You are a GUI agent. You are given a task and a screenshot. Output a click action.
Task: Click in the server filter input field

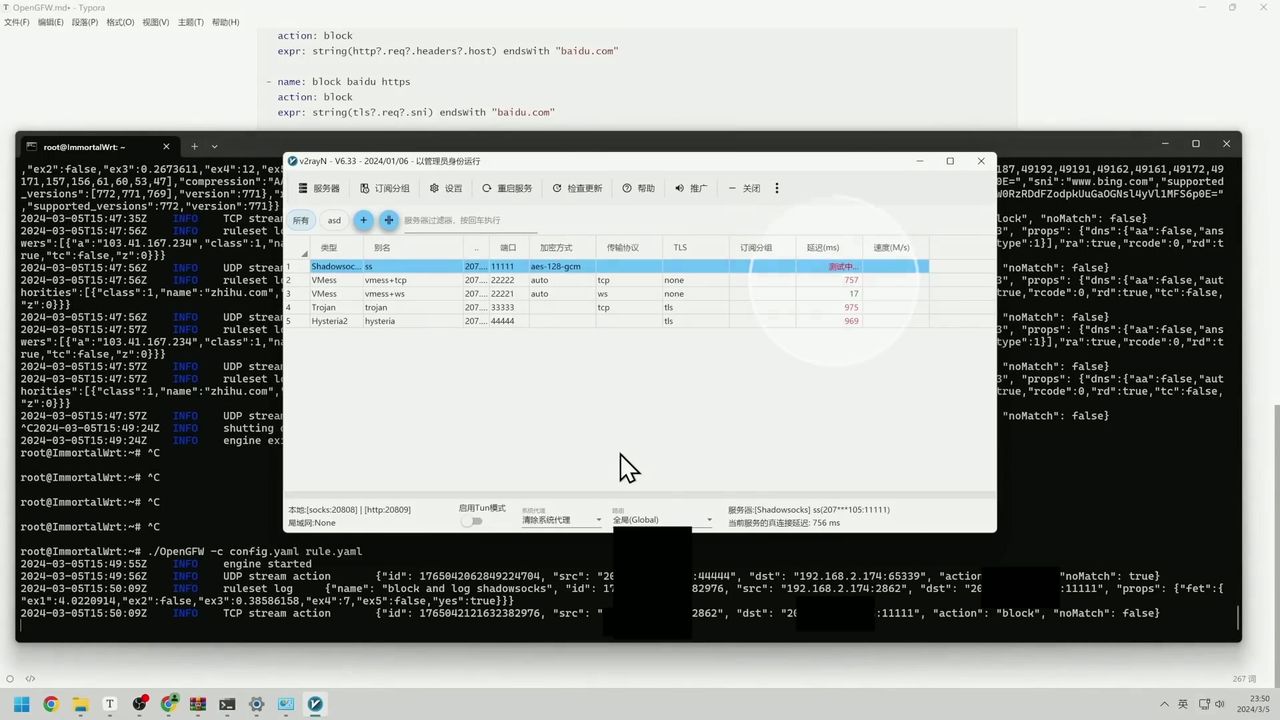468,220
